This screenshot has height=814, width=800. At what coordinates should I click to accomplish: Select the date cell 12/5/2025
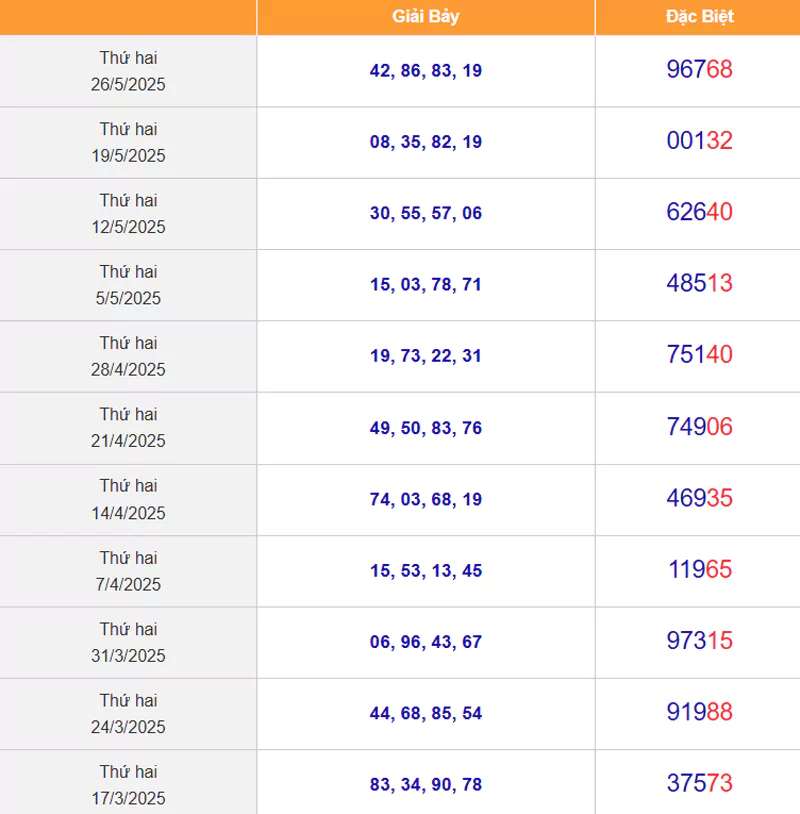pos(128,213)
